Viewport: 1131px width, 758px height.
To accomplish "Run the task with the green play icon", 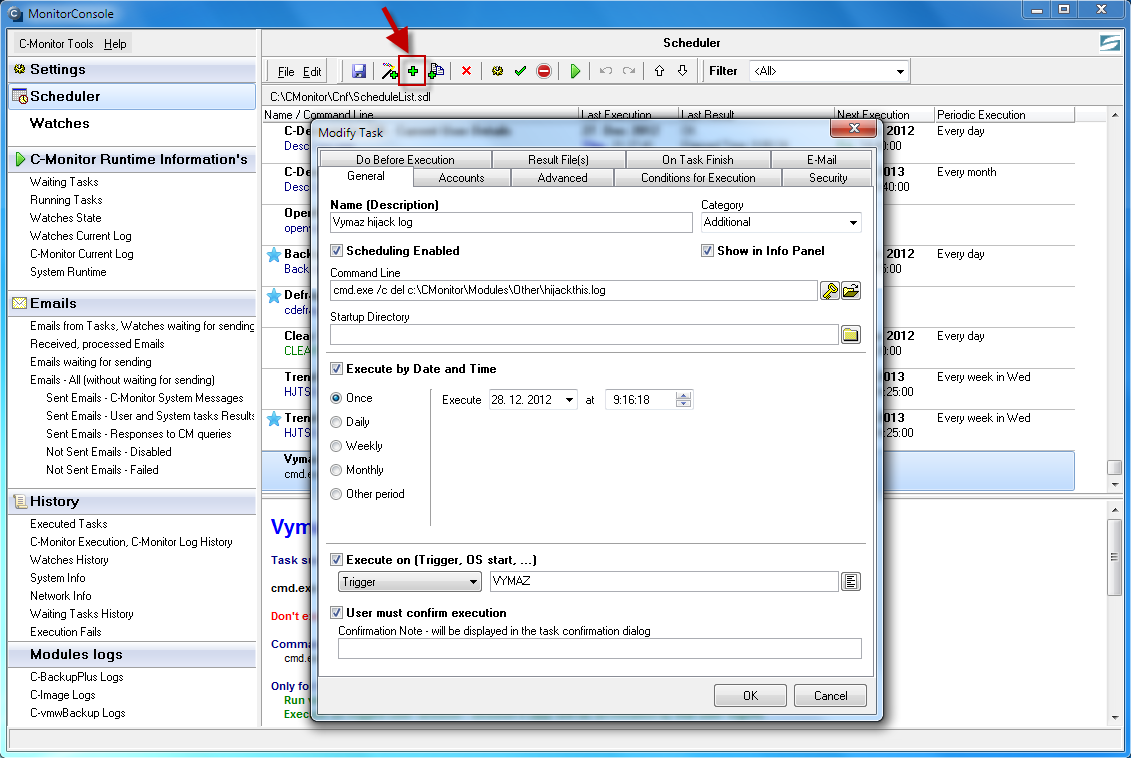I will click(x=575, y=71).
